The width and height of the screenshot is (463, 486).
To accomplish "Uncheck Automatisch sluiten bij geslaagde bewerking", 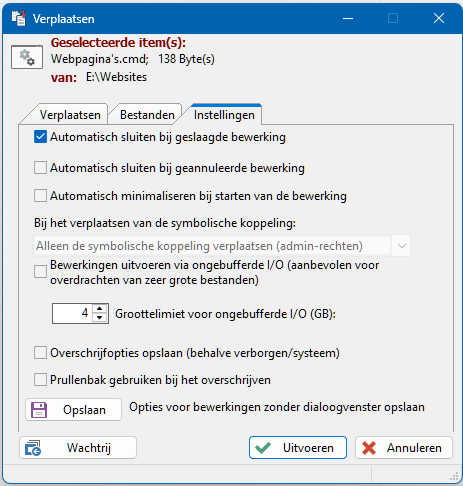I will point(40,137).
